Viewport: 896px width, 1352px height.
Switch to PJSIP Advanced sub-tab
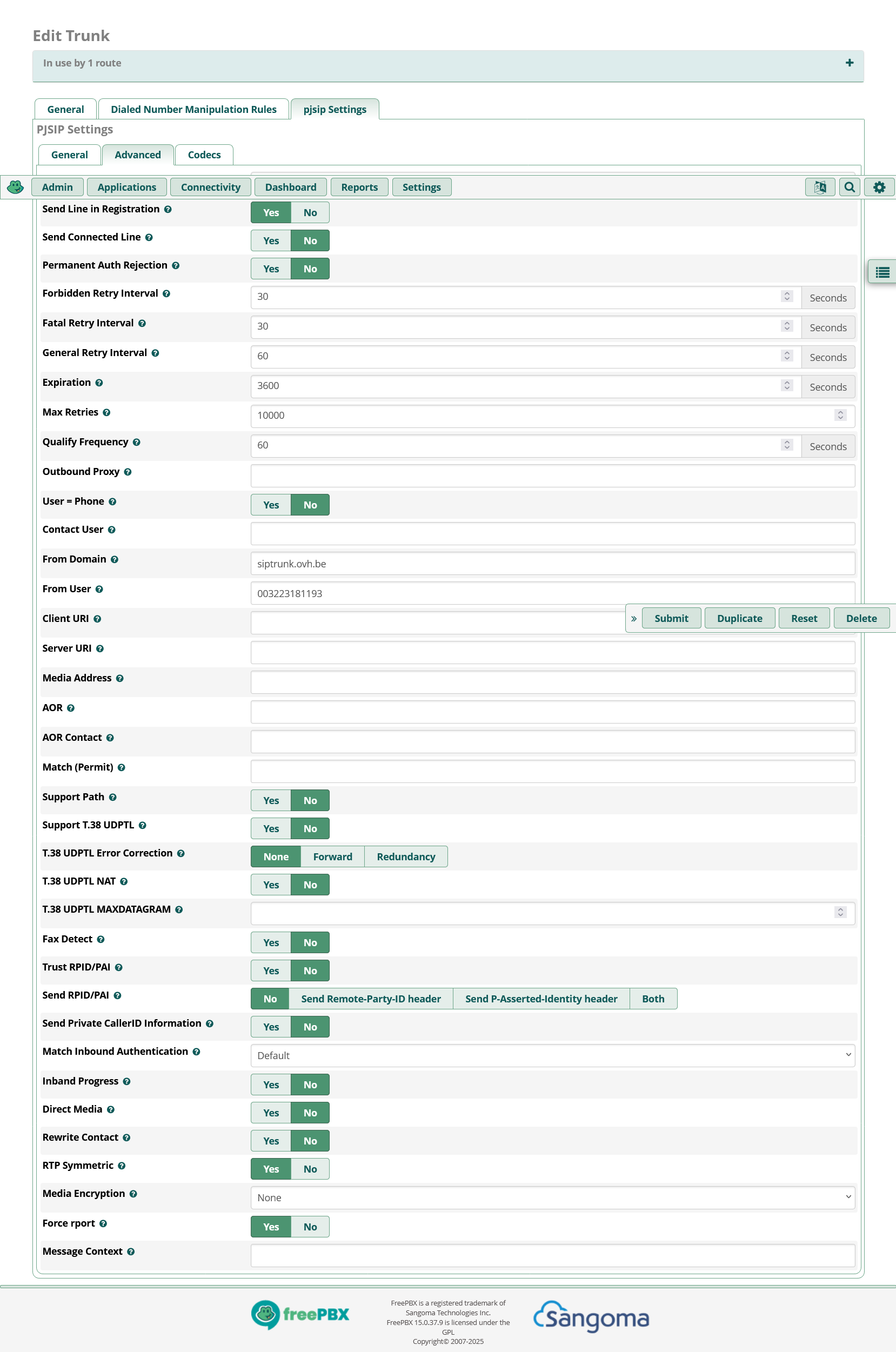click(138, 155)
